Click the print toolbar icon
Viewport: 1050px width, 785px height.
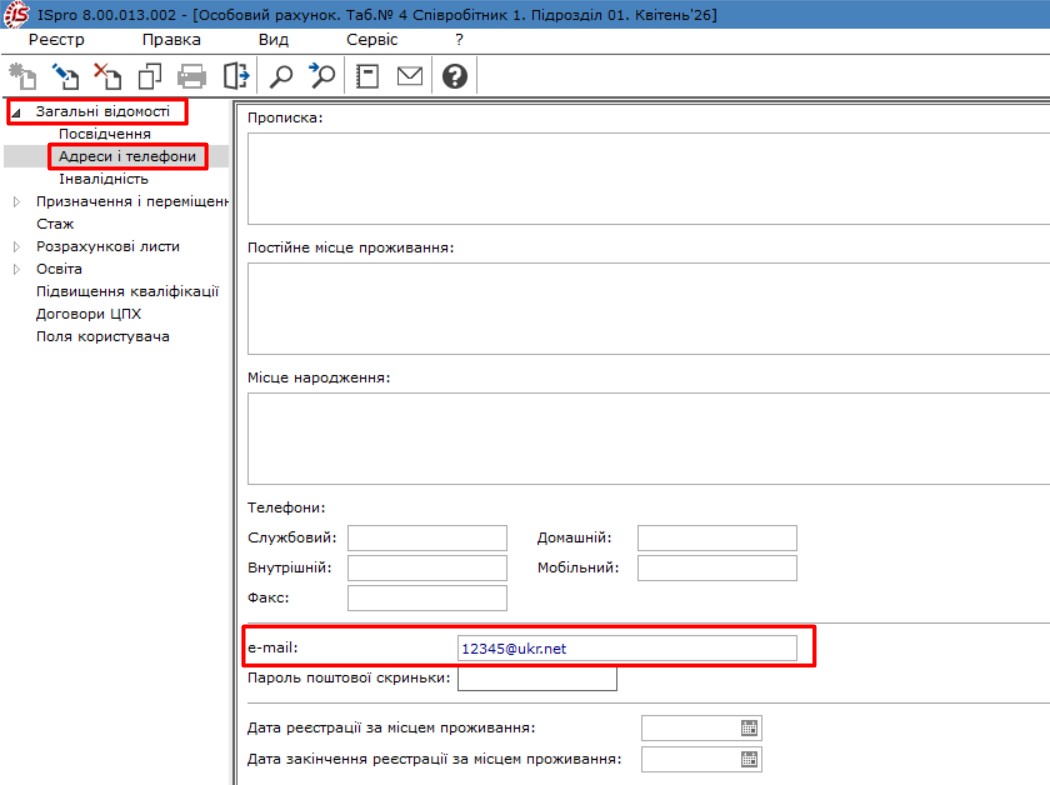[192, 76]
